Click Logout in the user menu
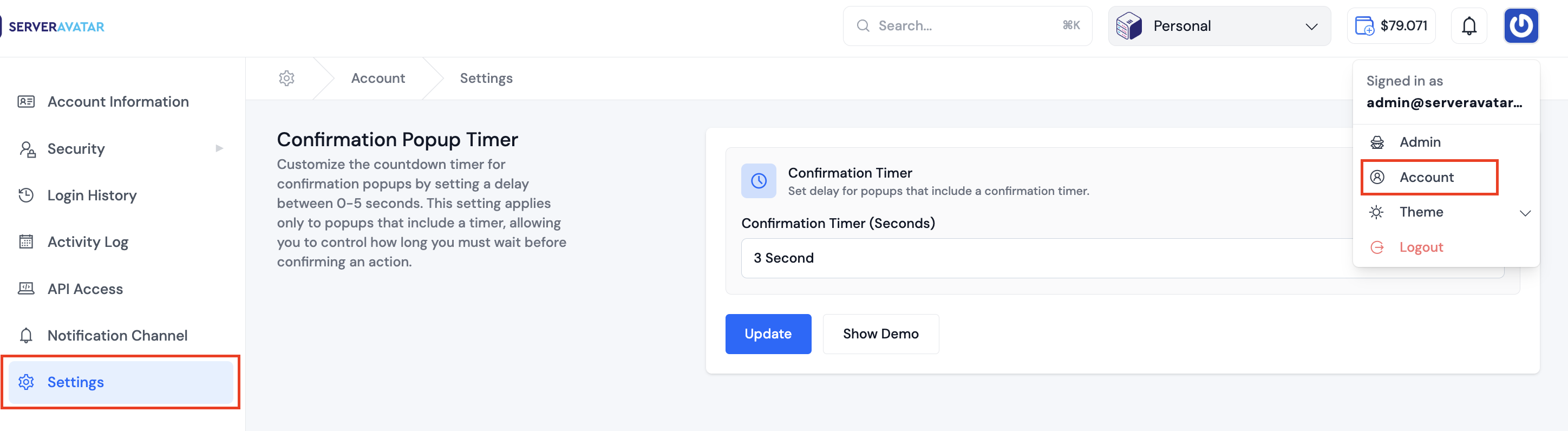Viewport: 1568px width, 431px height. 1421,247
